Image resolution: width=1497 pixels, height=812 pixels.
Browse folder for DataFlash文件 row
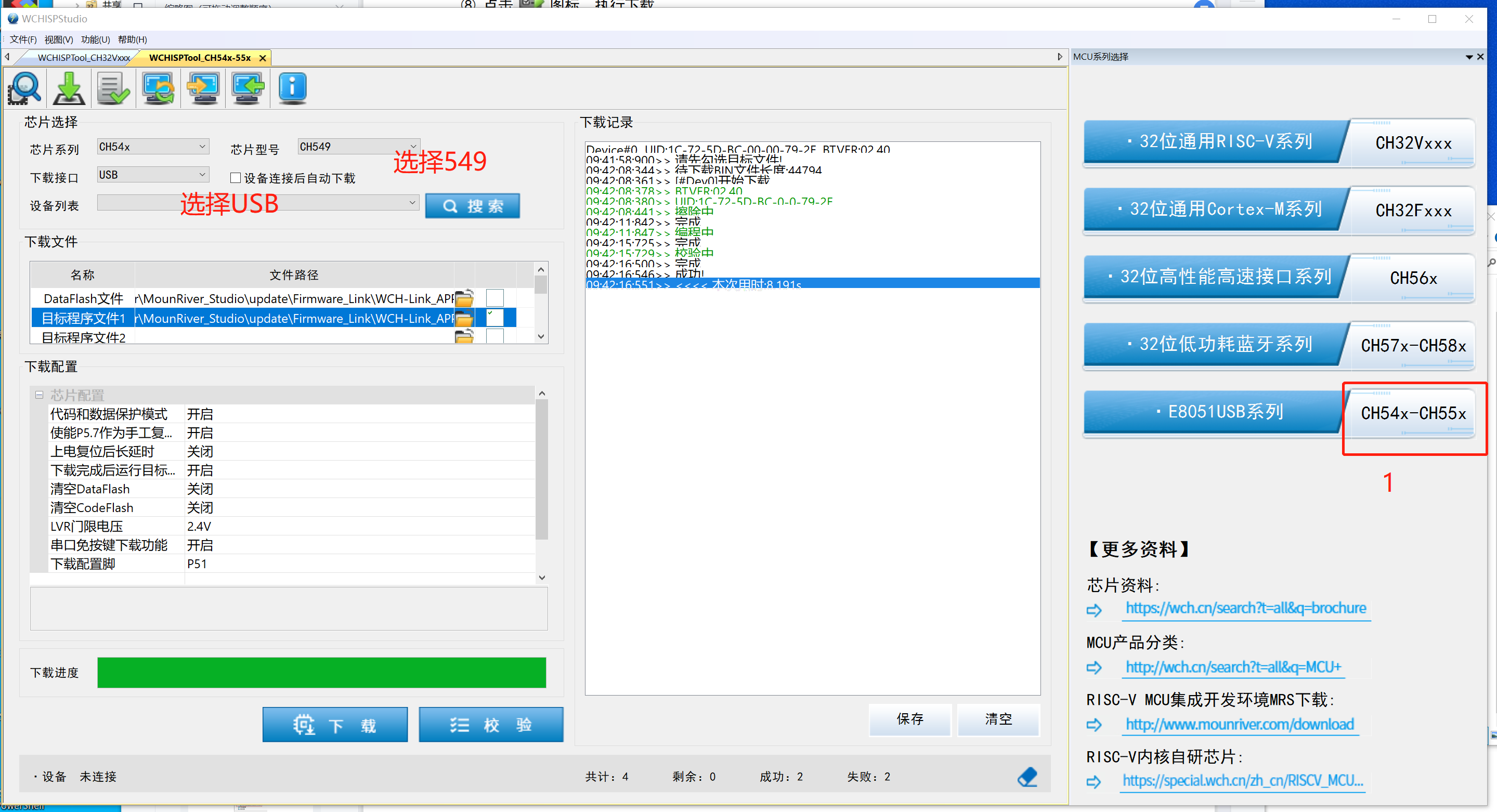464,298
